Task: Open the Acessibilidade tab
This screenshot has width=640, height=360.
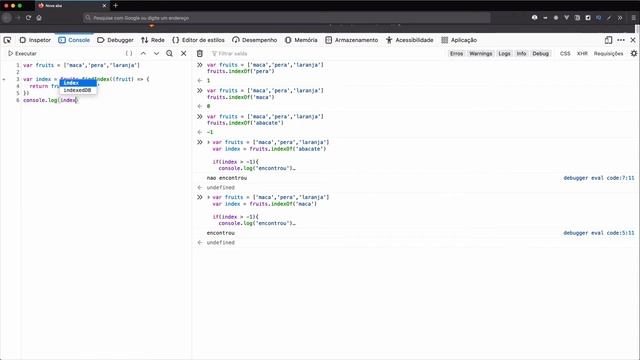Action: pos(410,40)
